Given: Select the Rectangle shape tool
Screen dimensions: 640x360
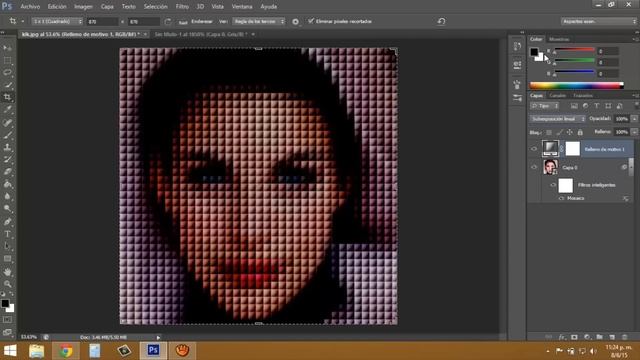Looking at the screenshot, I should pyautogui.click(x=7, y=259).
